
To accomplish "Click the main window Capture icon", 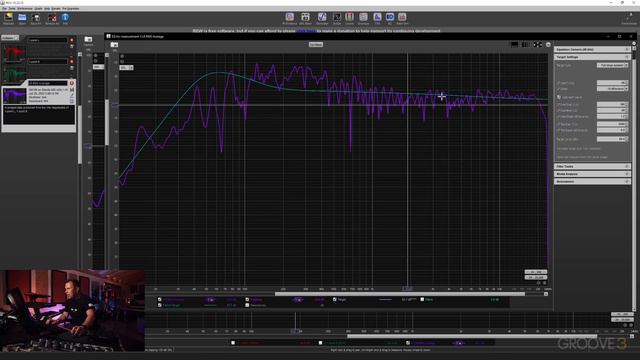I will click(x=88, y=40).
